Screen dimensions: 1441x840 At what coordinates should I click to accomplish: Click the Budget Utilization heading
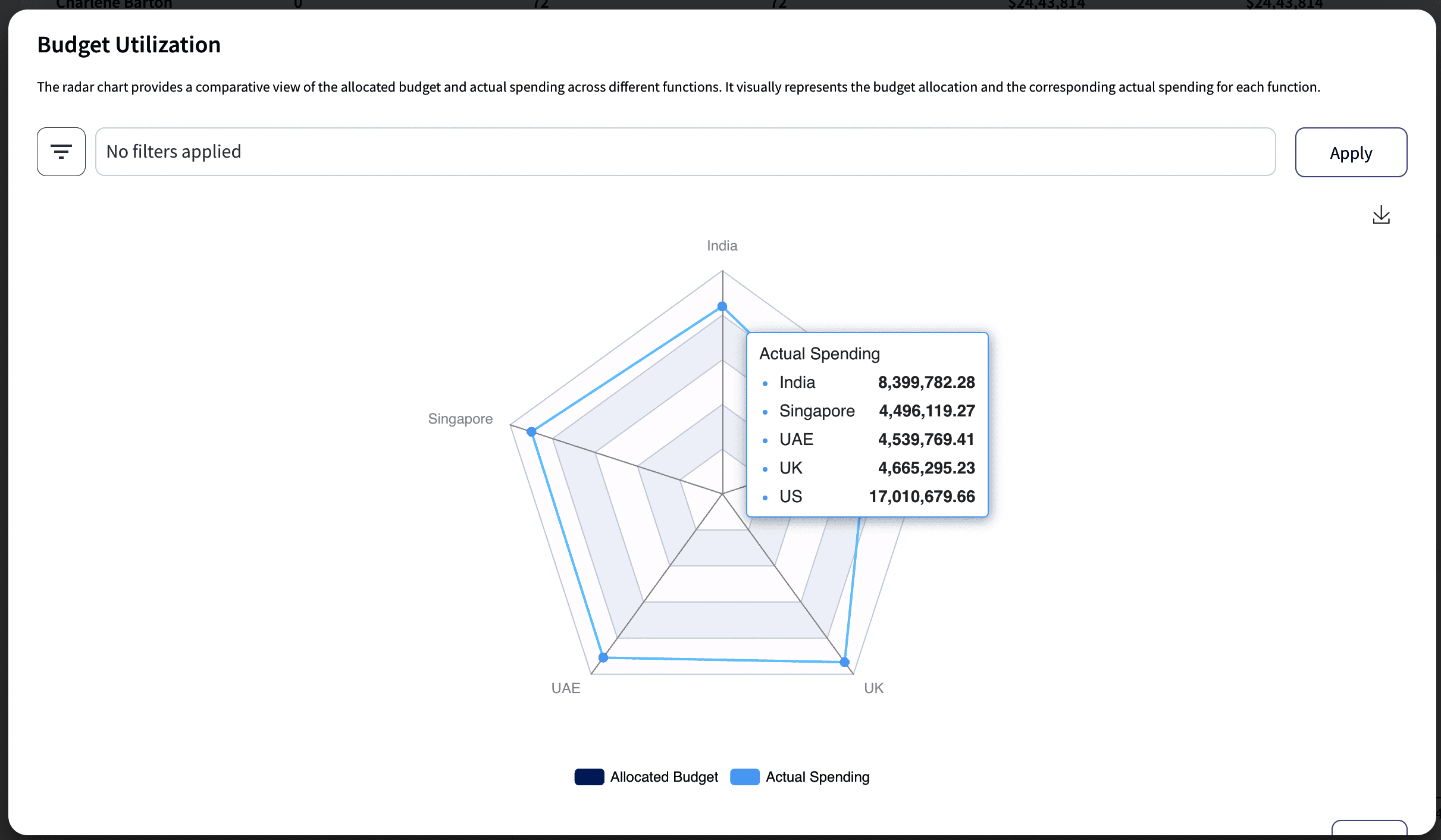coord(129,45)
